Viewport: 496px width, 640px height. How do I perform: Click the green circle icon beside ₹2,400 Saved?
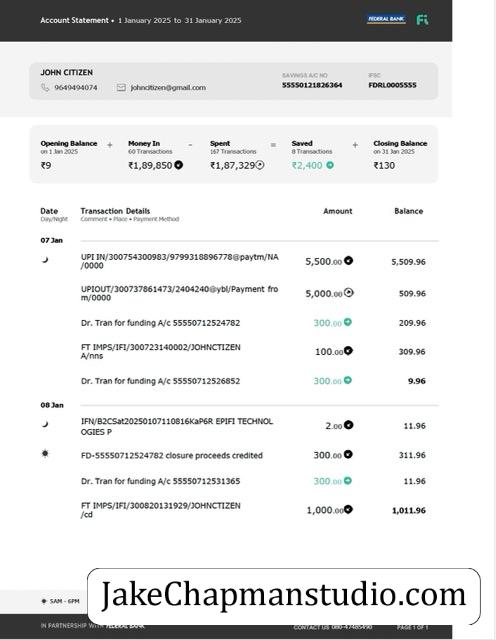[330, 165]
